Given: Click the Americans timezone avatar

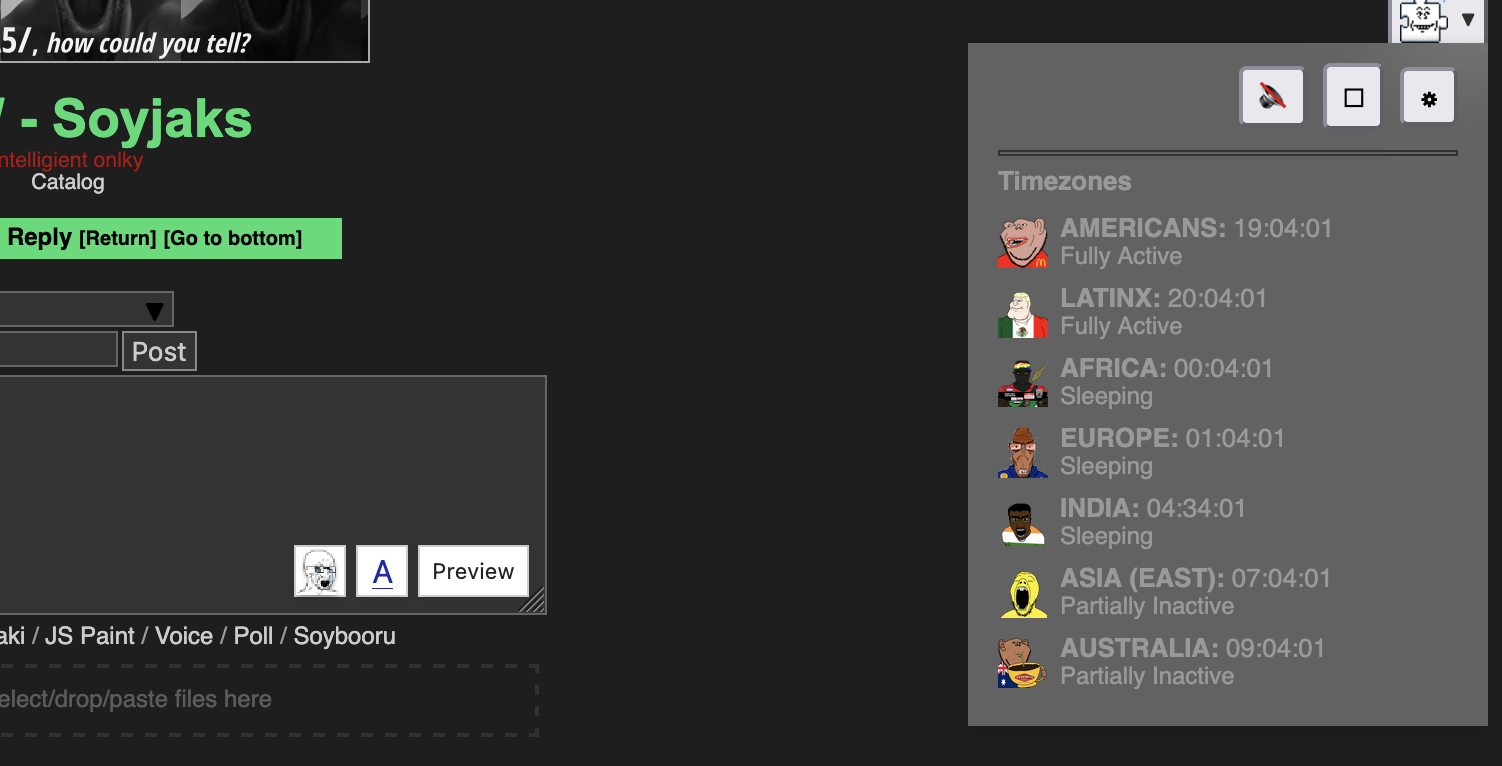Looking at the screenshot, I should (x=1022, y=242).
